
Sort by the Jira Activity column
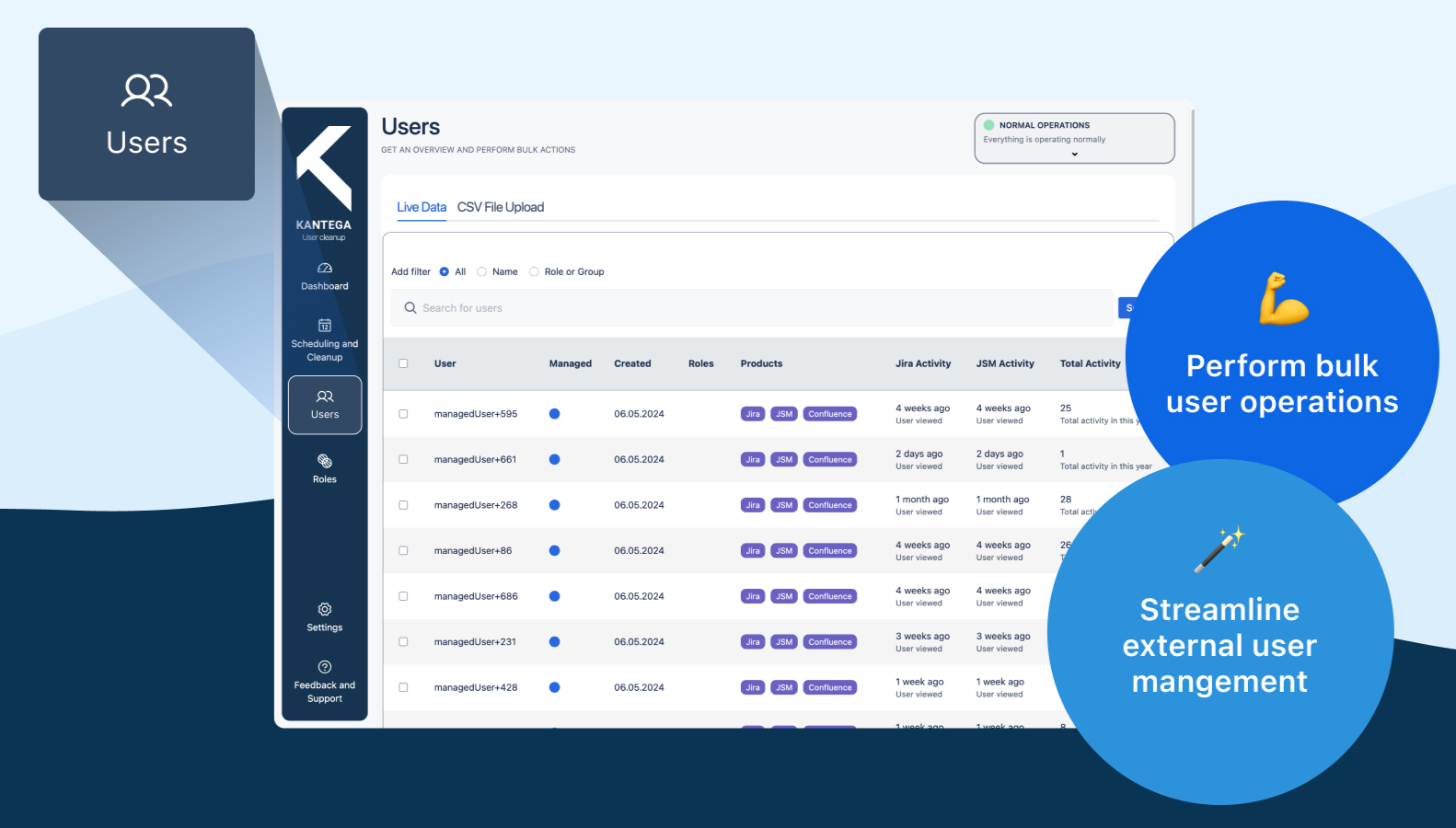coord(923,363)
